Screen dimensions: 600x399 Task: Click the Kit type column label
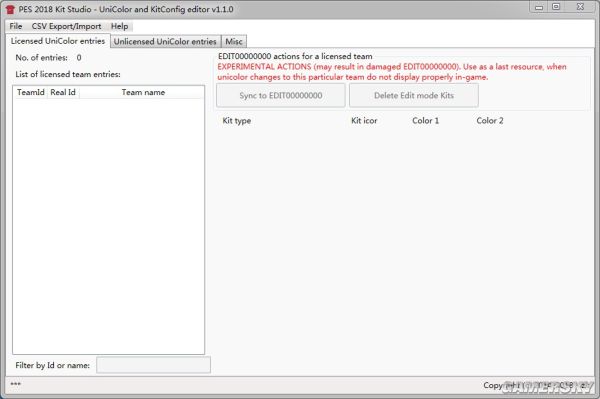[237, 121]
